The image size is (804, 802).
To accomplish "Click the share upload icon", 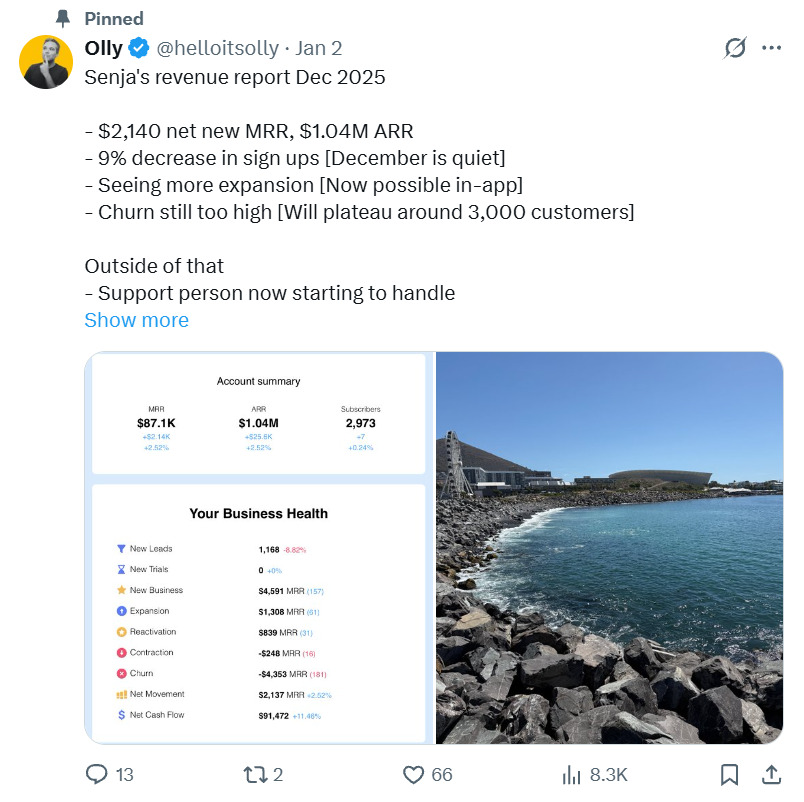I will point(771,774).
